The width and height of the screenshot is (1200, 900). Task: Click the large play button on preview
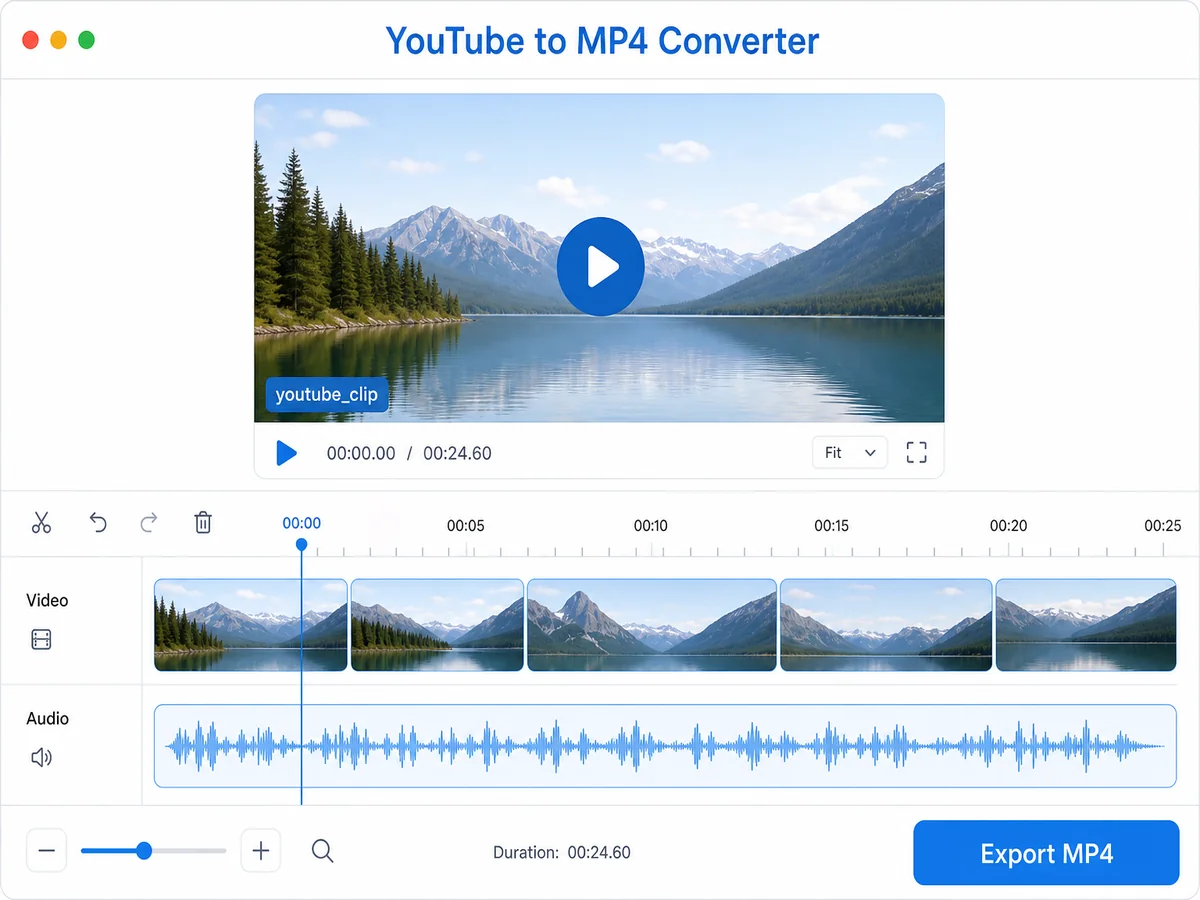tap(600, 267)
